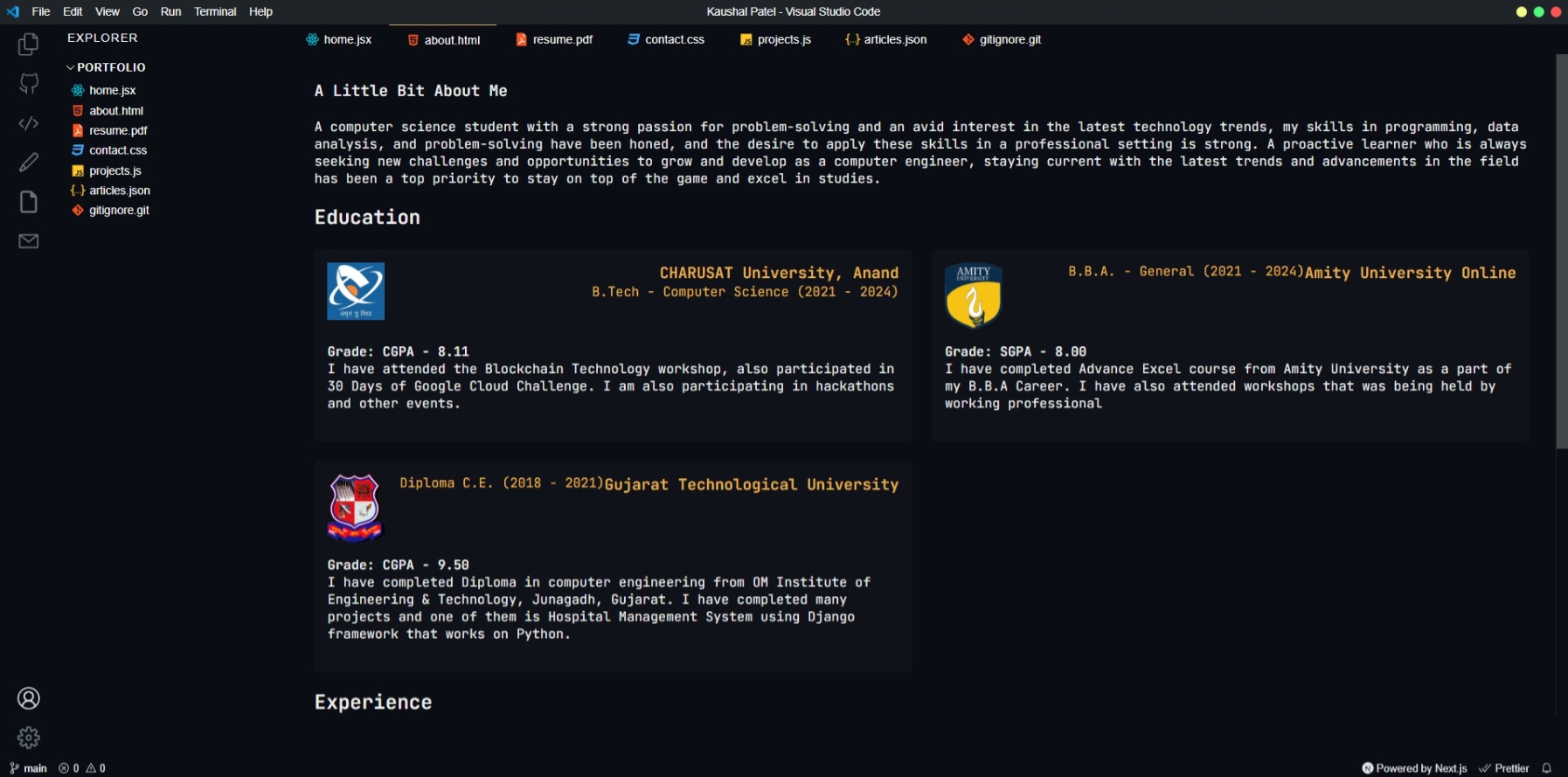Open the GitHub icon in sidebar
The image size is (1568, 777).
pyautogui.click(x=29, y=84)
